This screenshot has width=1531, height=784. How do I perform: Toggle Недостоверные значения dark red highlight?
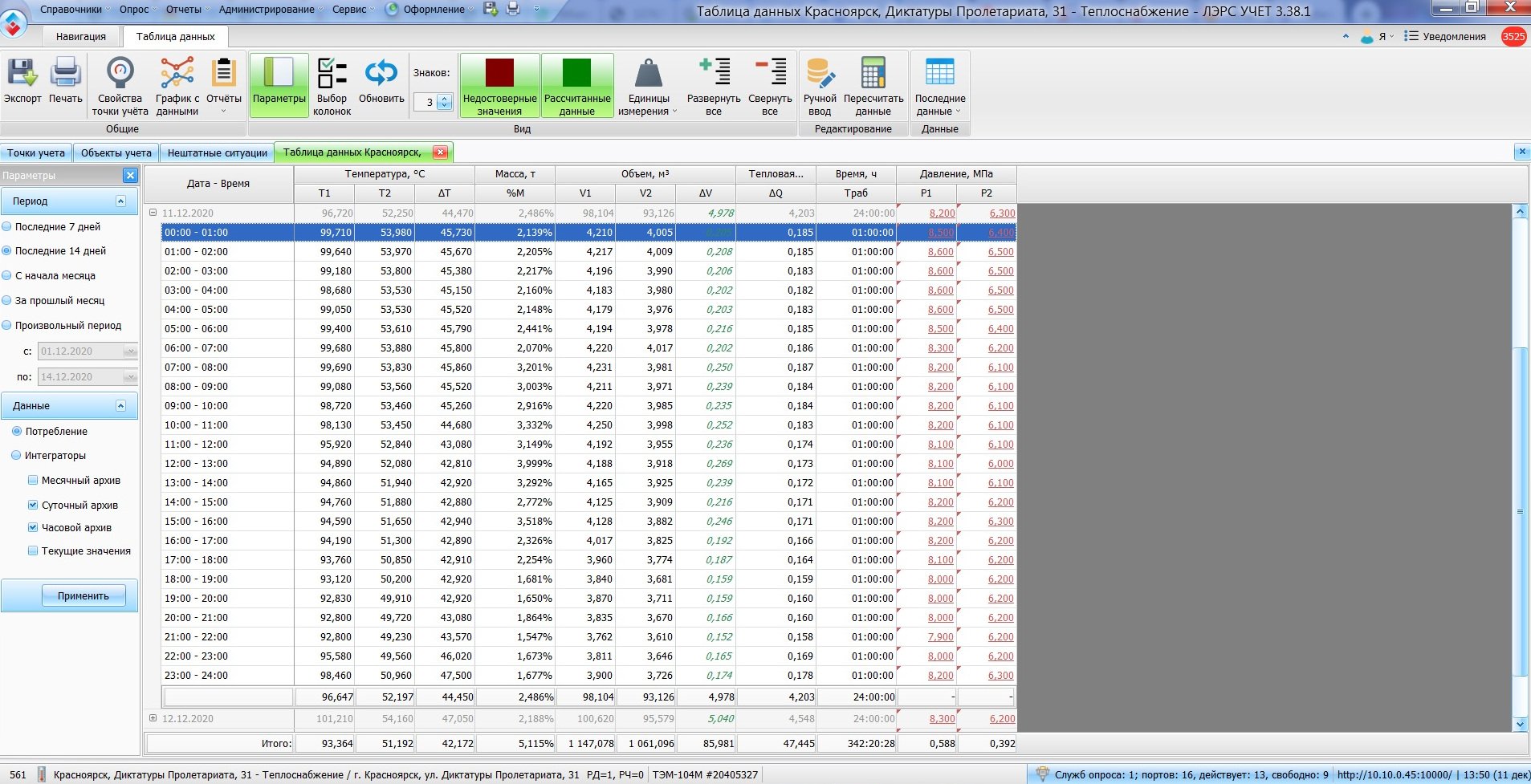coord(499,86)
